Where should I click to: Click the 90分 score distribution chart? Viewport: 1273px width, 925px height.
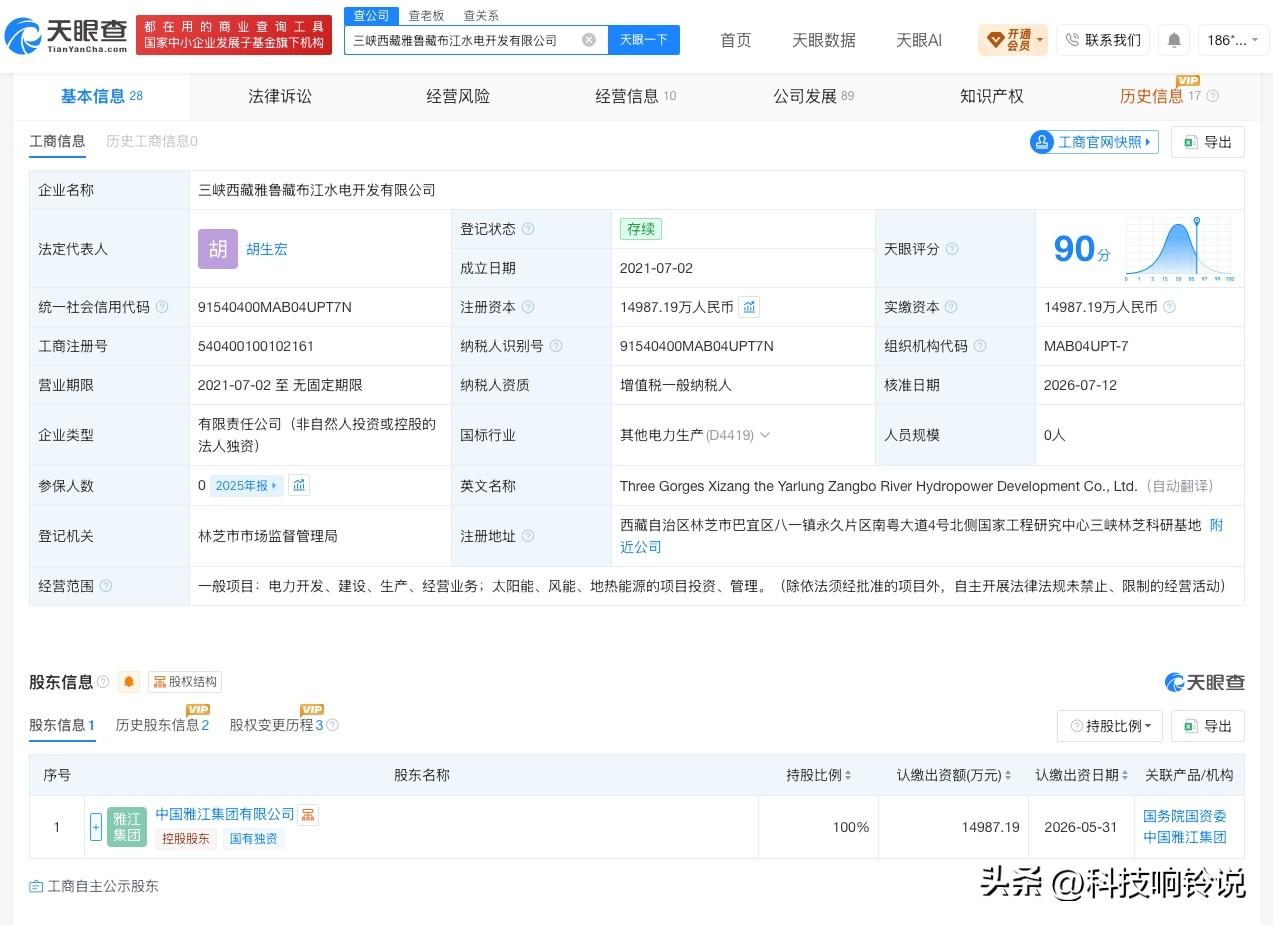(1179, 248)
